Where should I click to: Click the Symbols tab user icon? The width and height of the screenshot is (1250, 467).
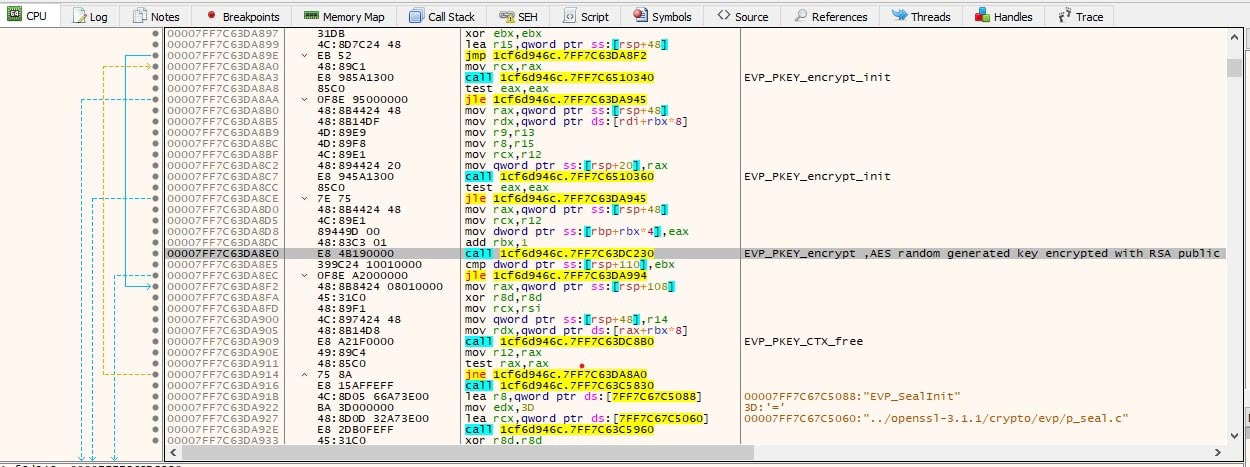coord(640,16)
